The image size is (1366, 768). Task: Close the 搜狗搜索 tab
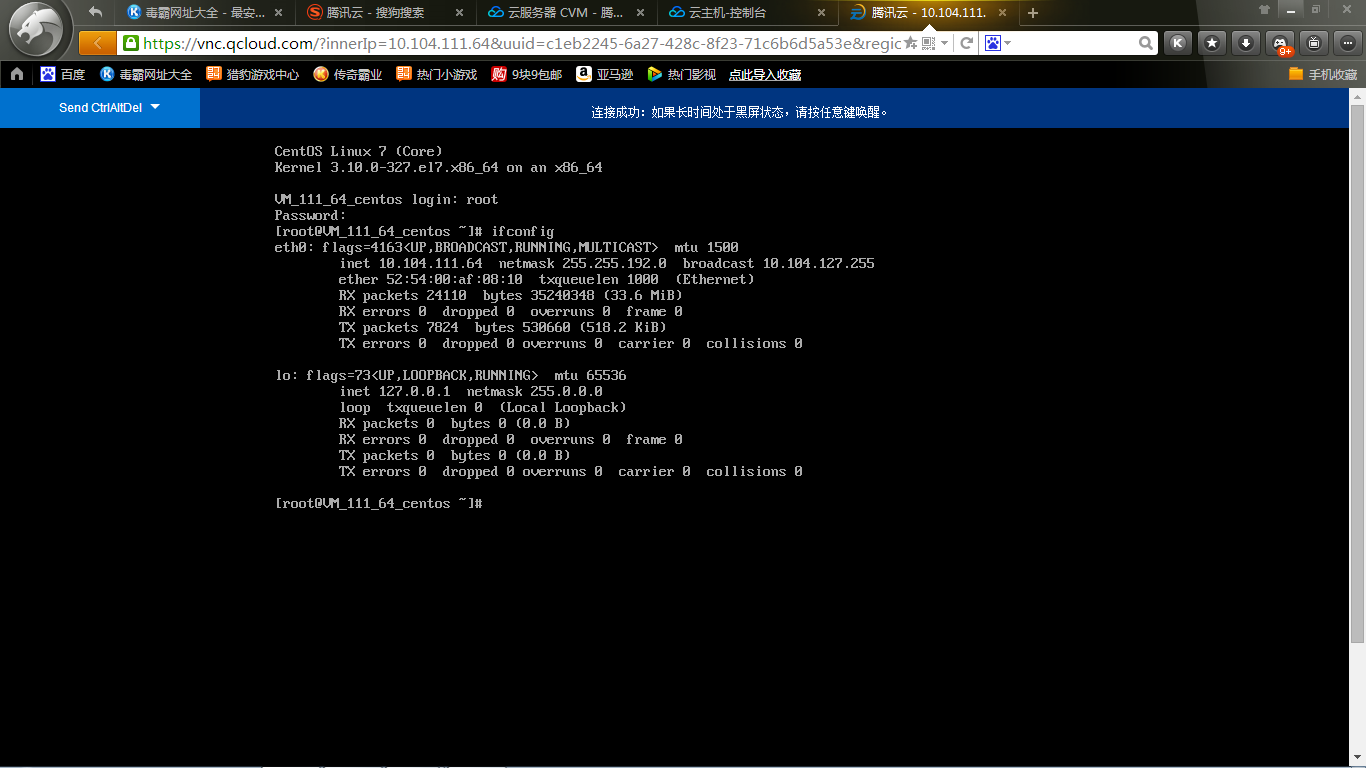pos(459,13)
